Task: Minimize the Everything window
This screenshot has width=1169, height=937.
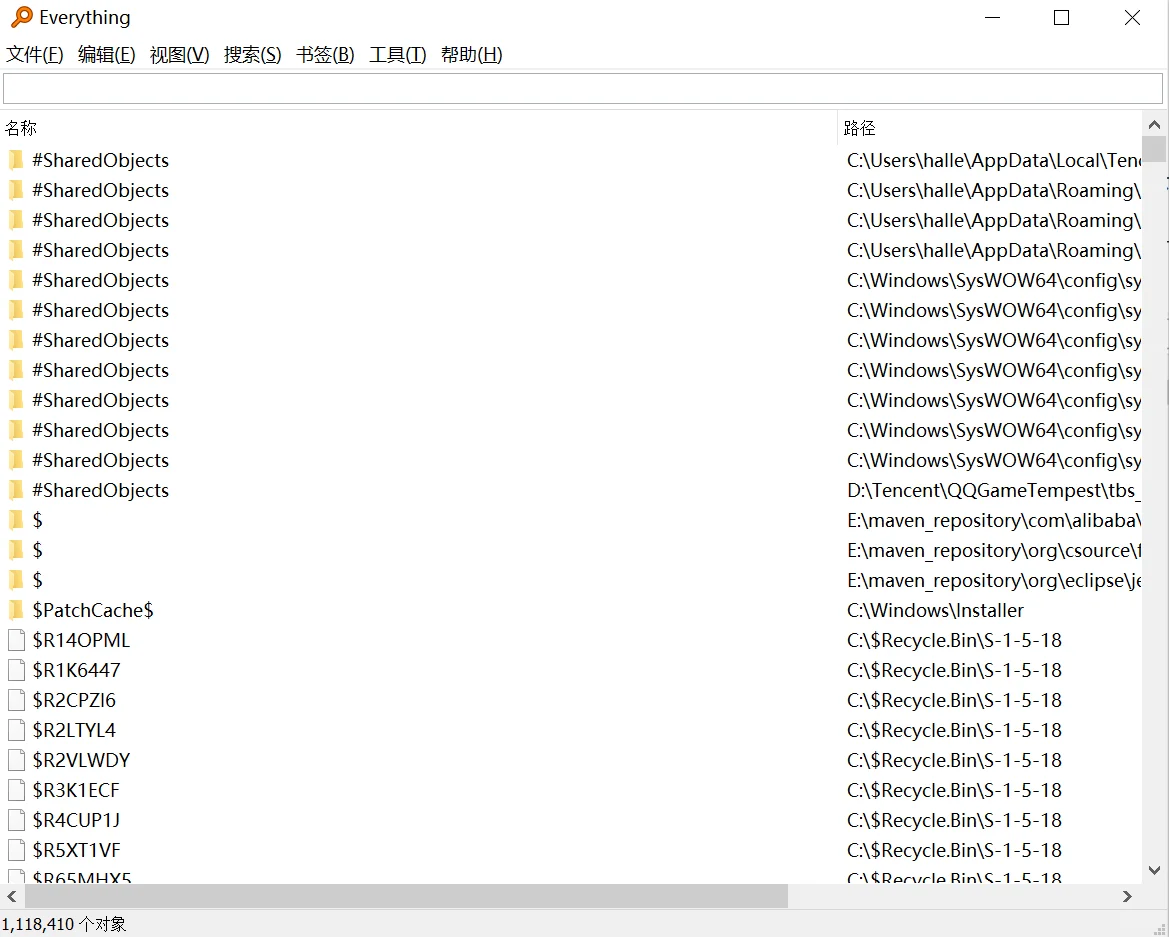Action: click(992, 17)
